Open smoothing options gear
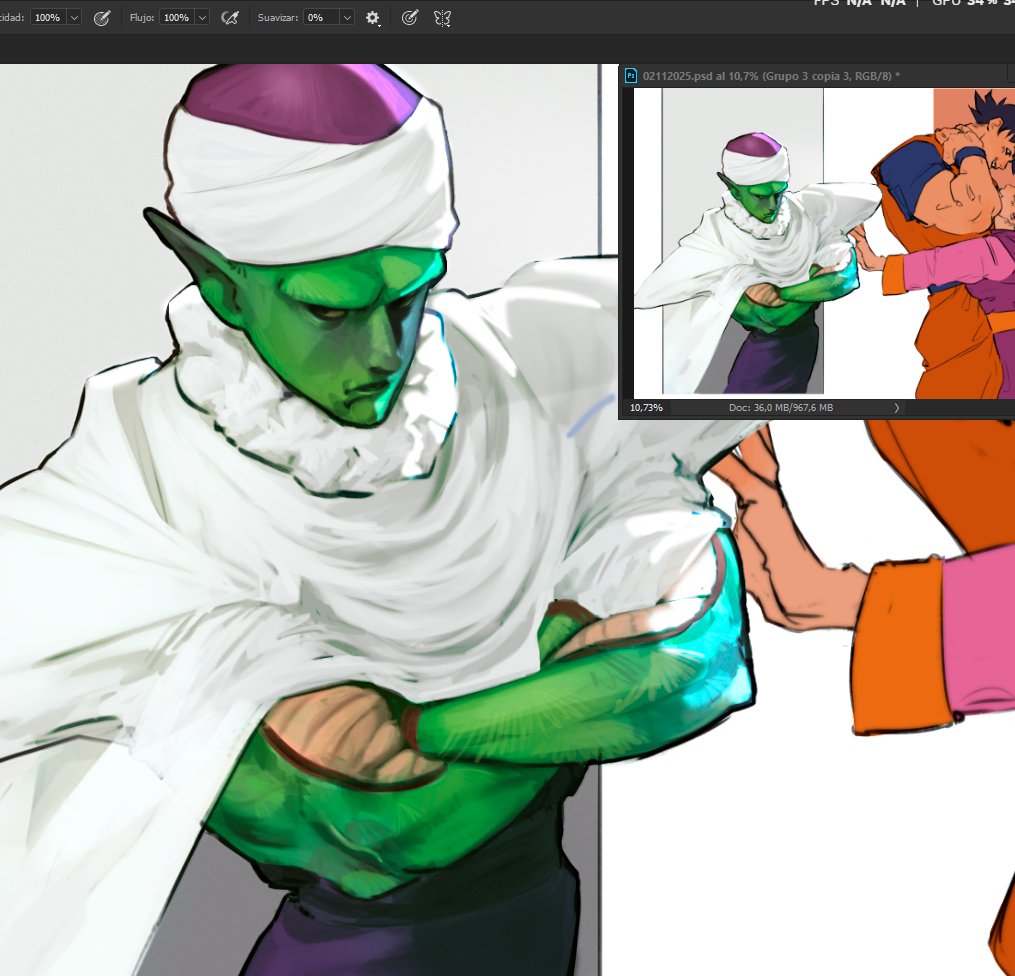Screen dimensions: 1015x976 click(372, 18)
